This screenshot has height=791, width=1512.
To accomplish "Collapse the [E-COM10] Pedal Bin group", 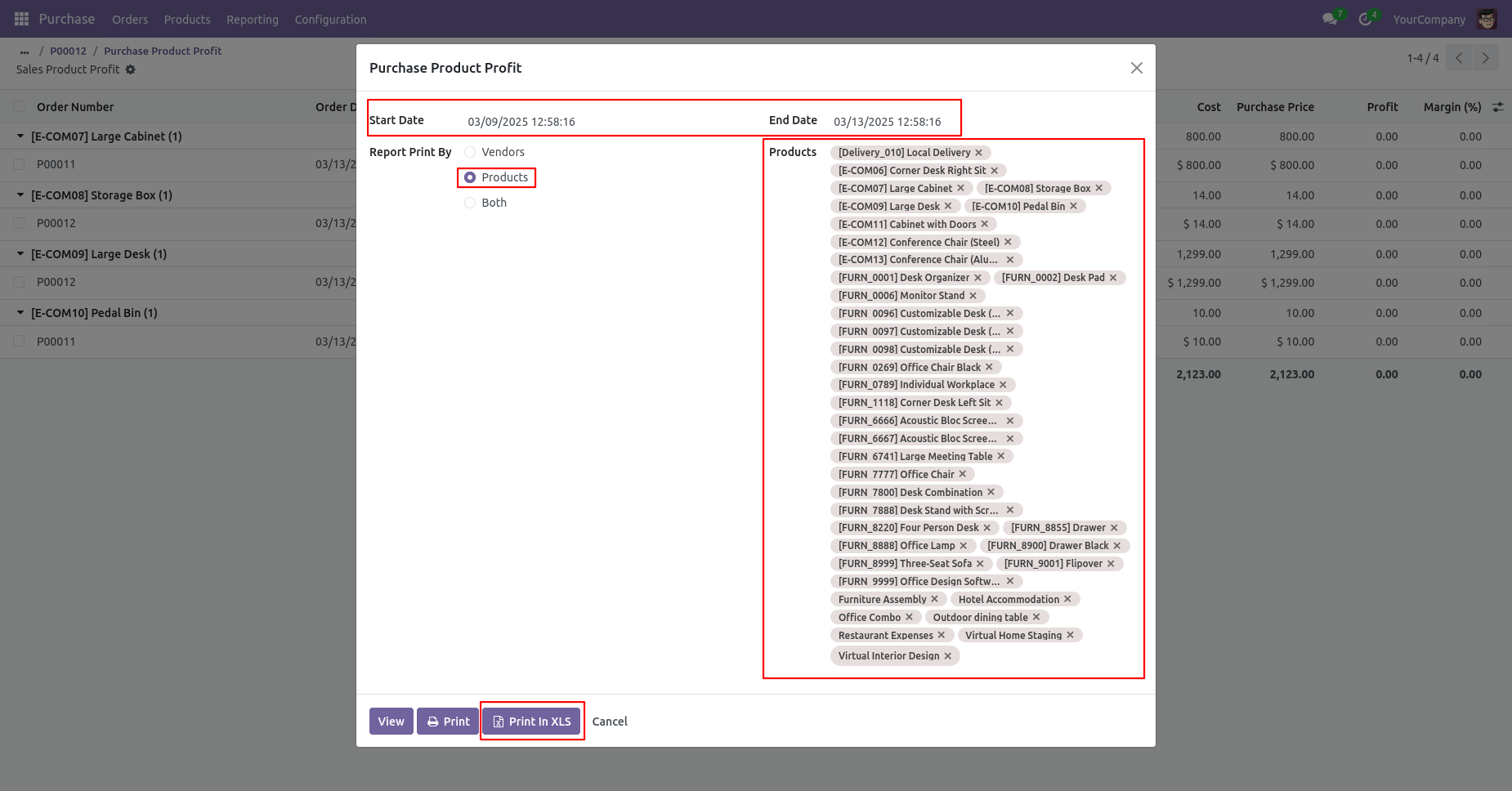I will click(x=20, y=313).
